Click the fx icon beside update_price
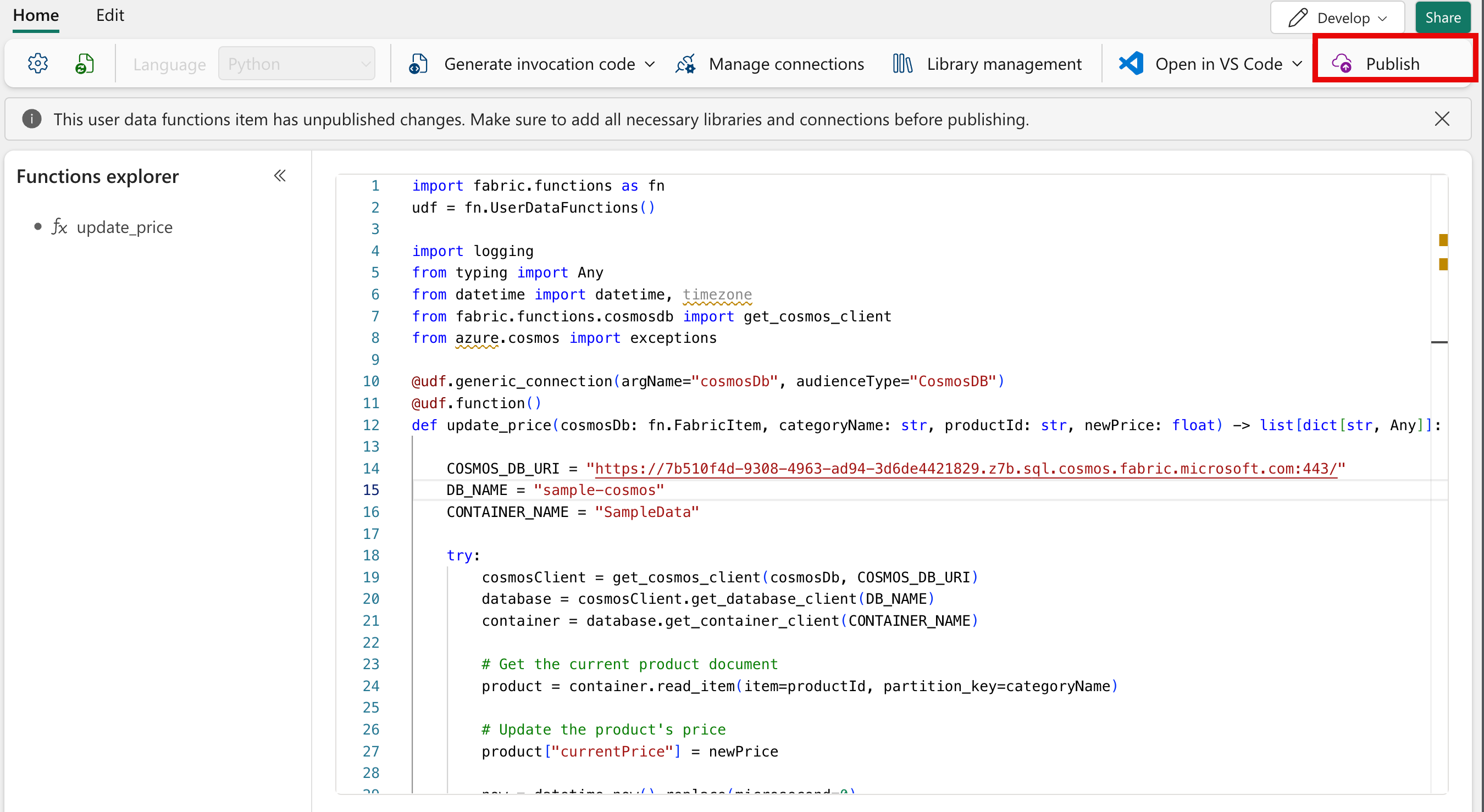 59,227
